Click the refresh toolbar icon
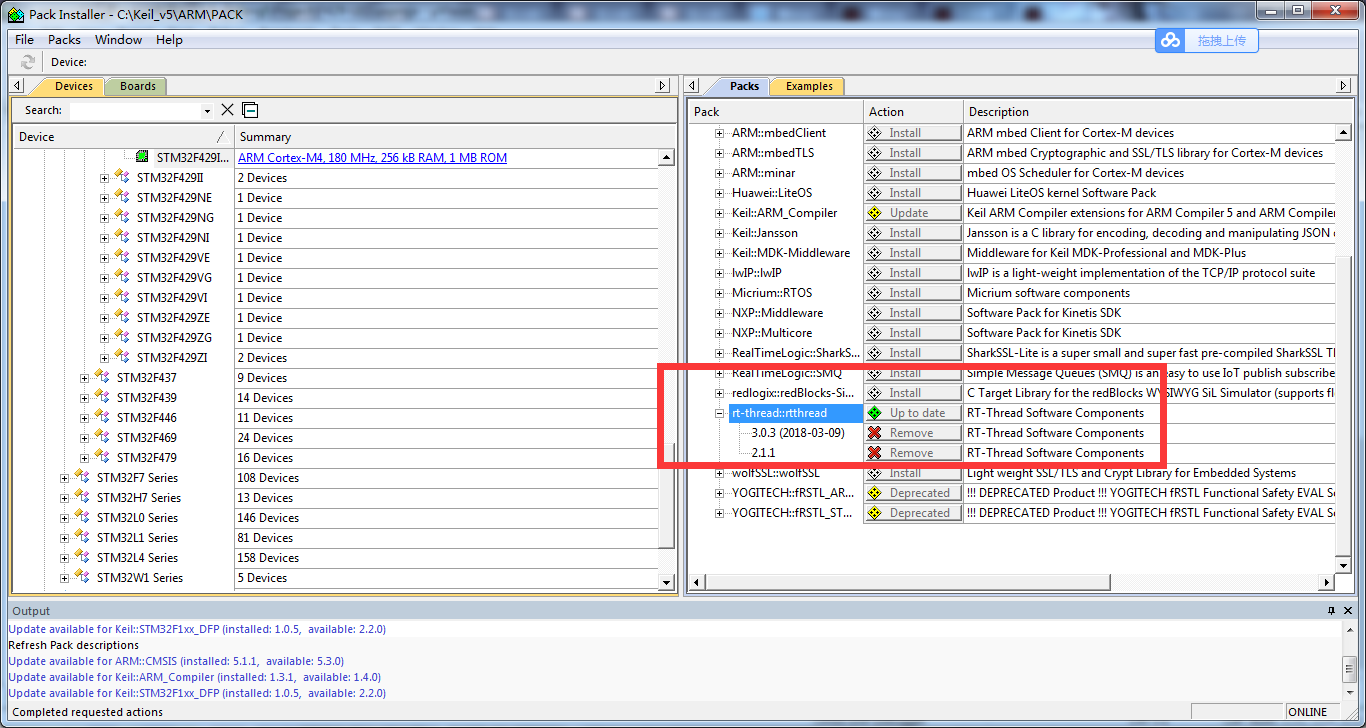 (27, 62)
